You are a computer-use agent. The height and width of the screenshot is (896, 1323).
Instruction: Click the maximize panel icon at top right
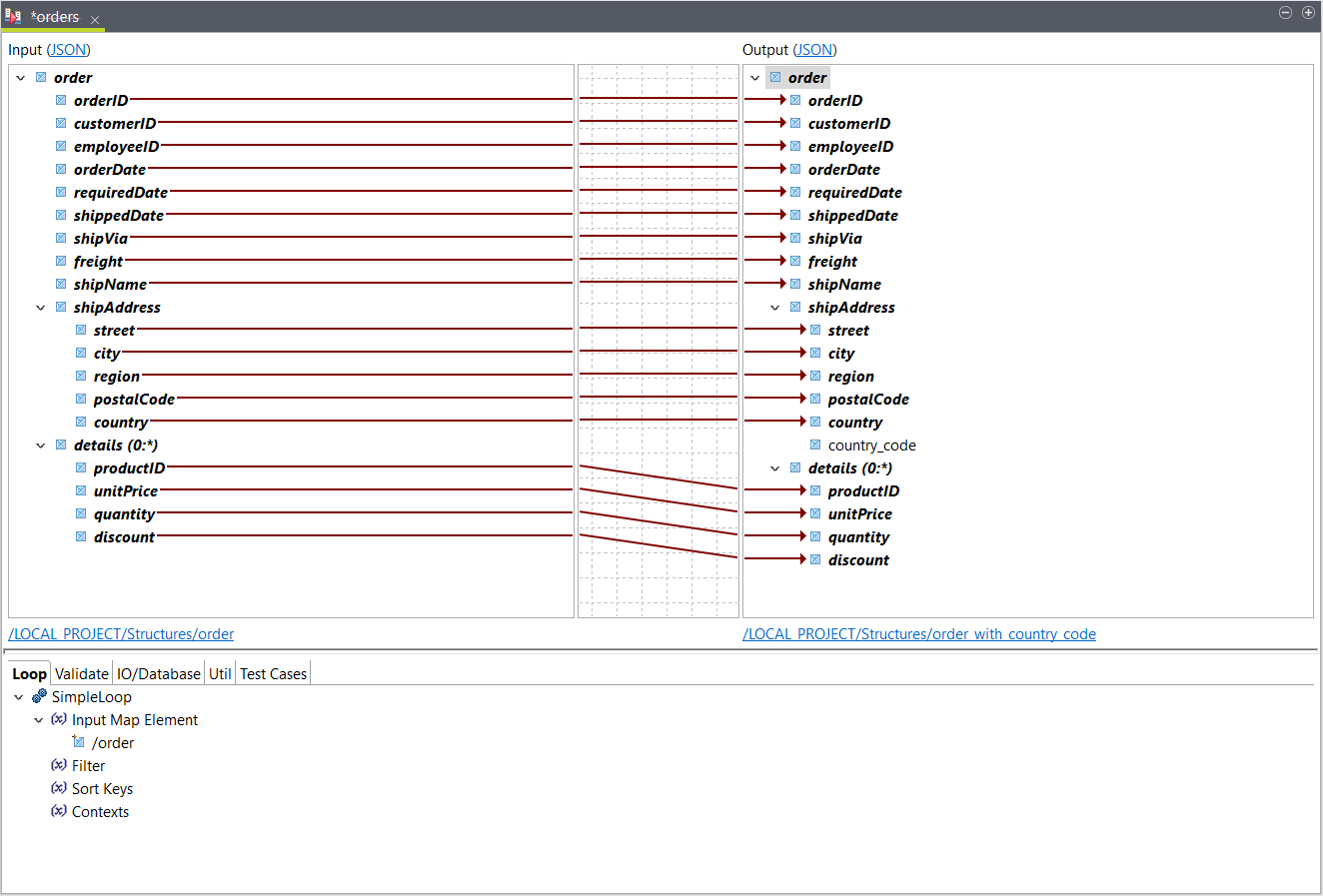[x=1307, y=13]
